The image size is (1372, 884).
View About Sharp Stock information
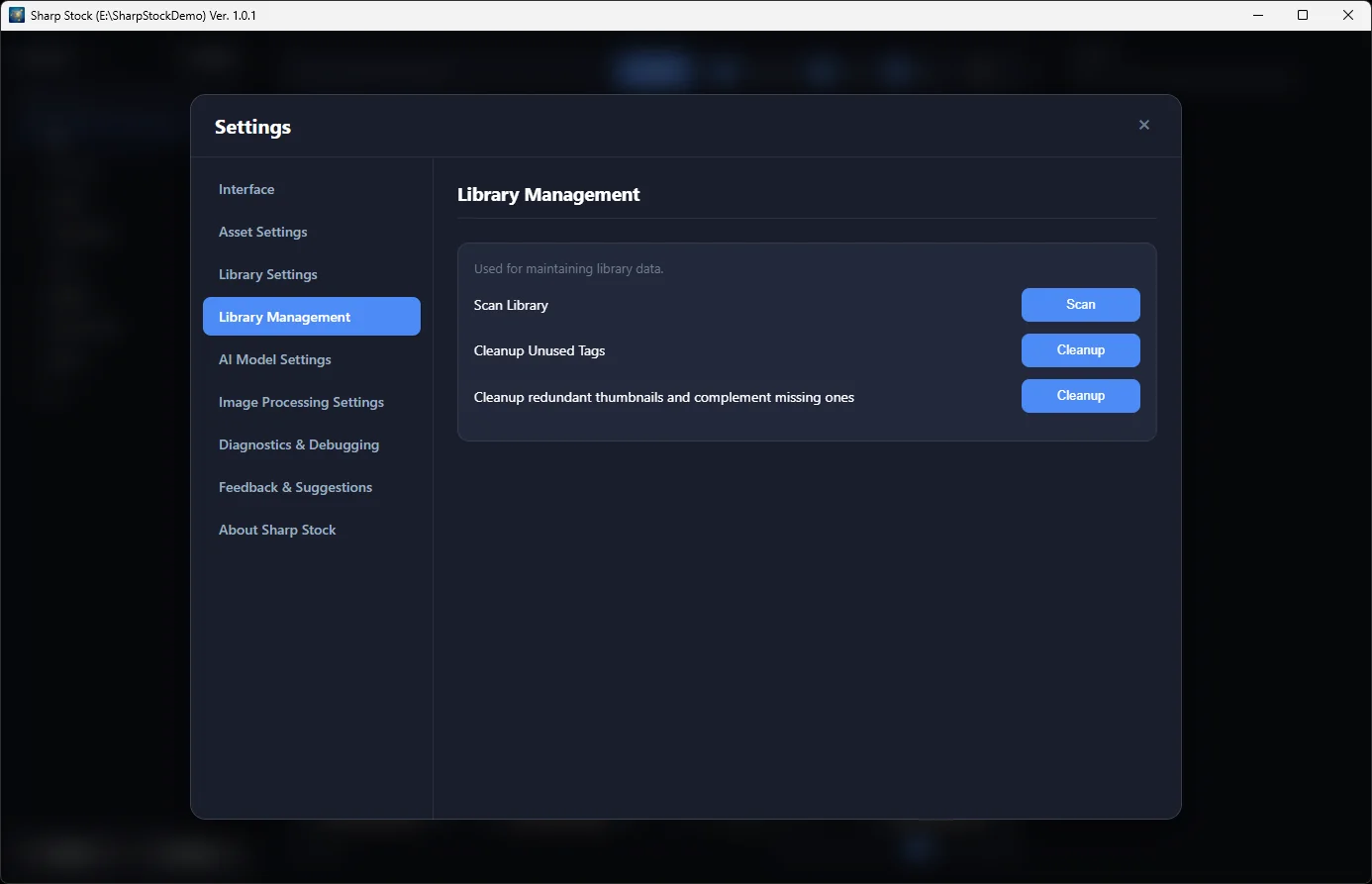coord(312,530)
